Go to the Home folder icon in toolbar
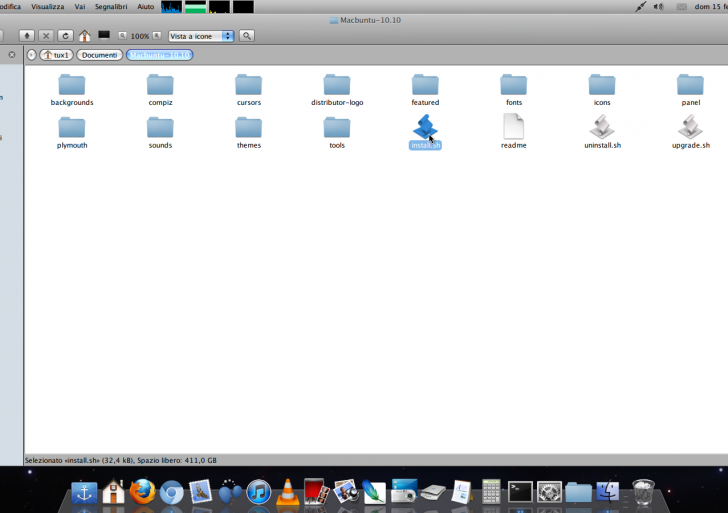This screenshot has height=513, width=728. (x=84, y=36)
